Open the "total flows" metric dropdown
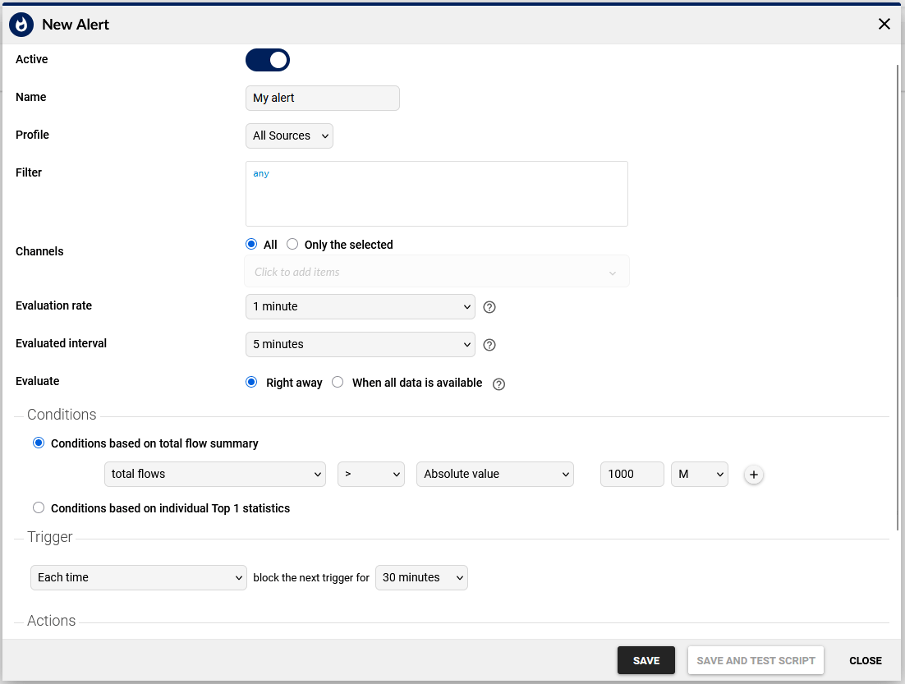 point(214,474)
